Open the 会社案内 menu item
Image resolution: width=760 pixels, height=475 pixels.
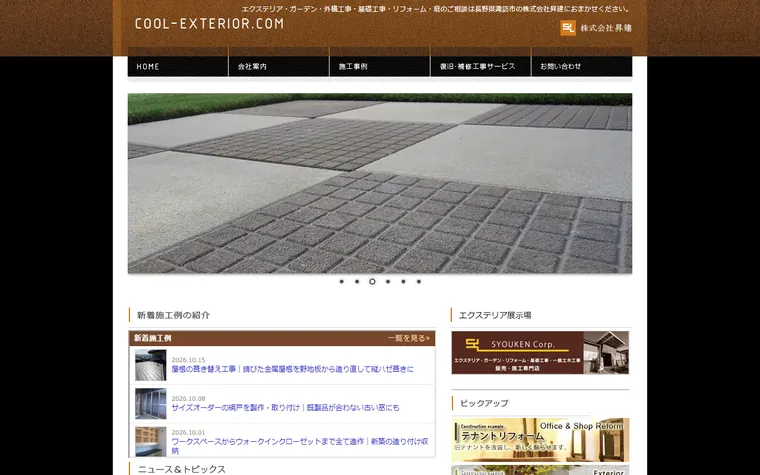point(279,66)
